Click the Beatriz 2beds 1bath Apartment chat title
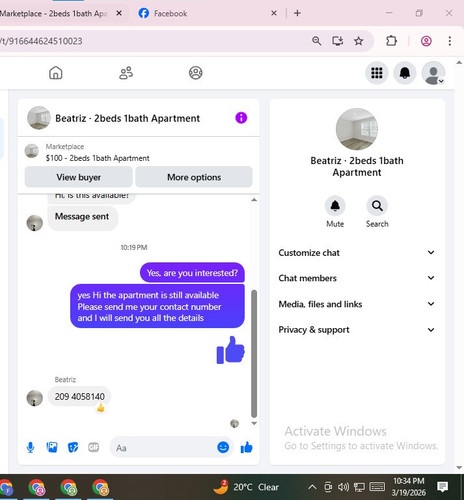The height and width of the screenshot is (500, 464). click(128, 118)
